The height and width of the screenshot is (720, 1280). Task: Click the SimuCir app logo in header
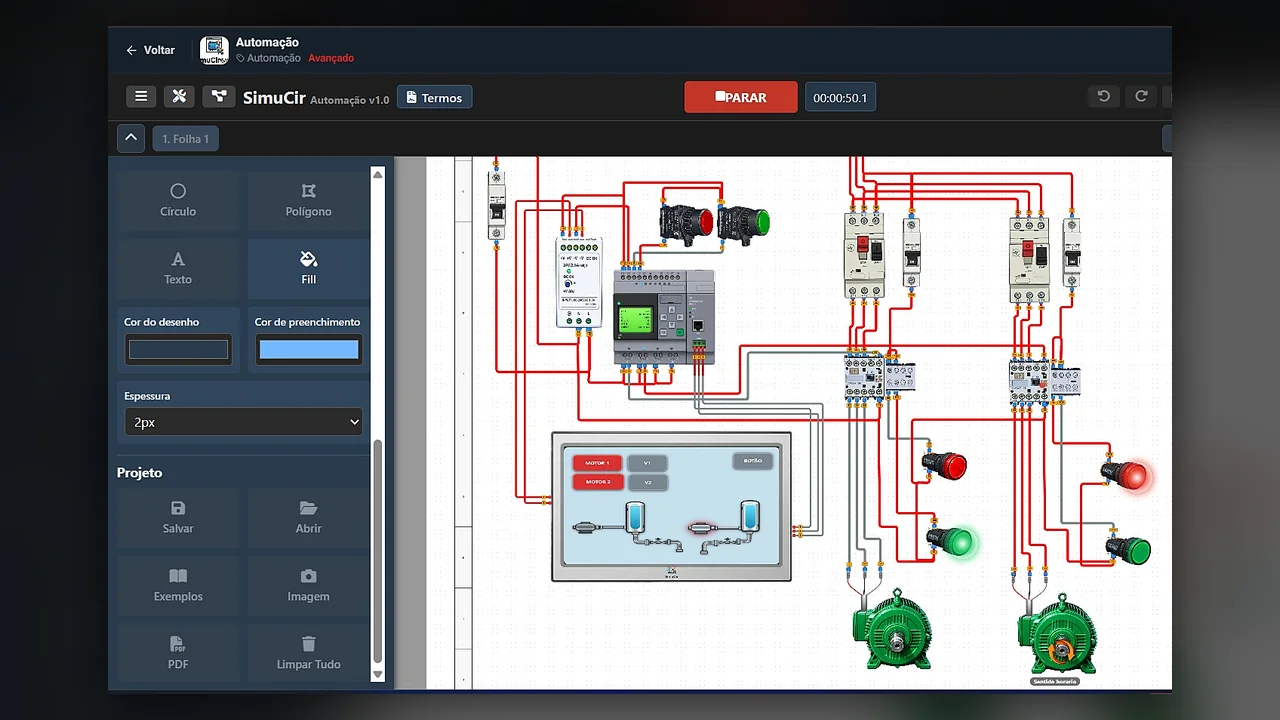[x=214, y=50]
